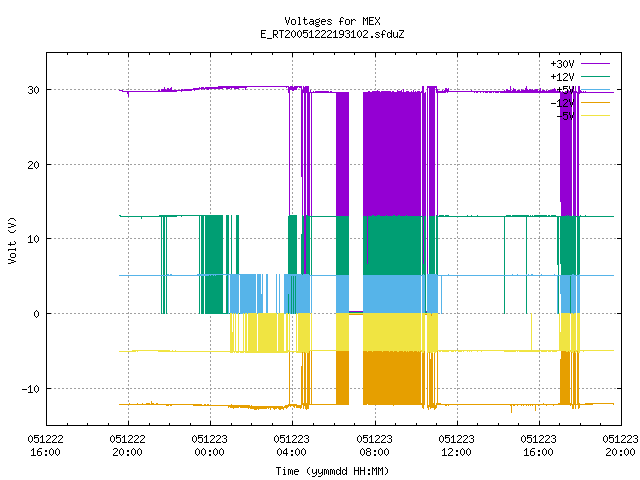Click the +12V legend label
640x480 pixels.
pyautogui.click(x=562, y=77)
